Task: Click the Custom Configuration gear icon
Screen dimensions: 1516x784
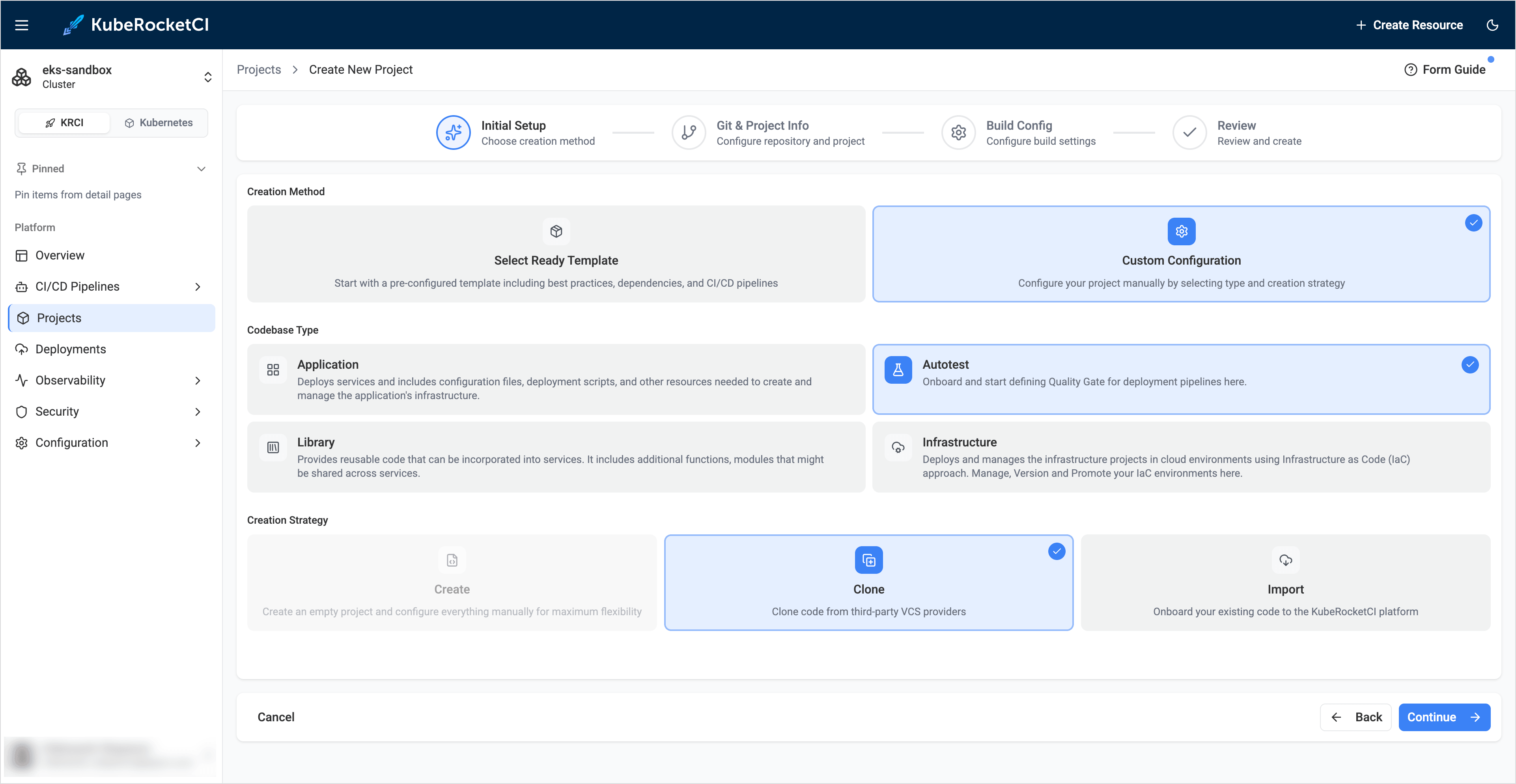Action: 1181,231
